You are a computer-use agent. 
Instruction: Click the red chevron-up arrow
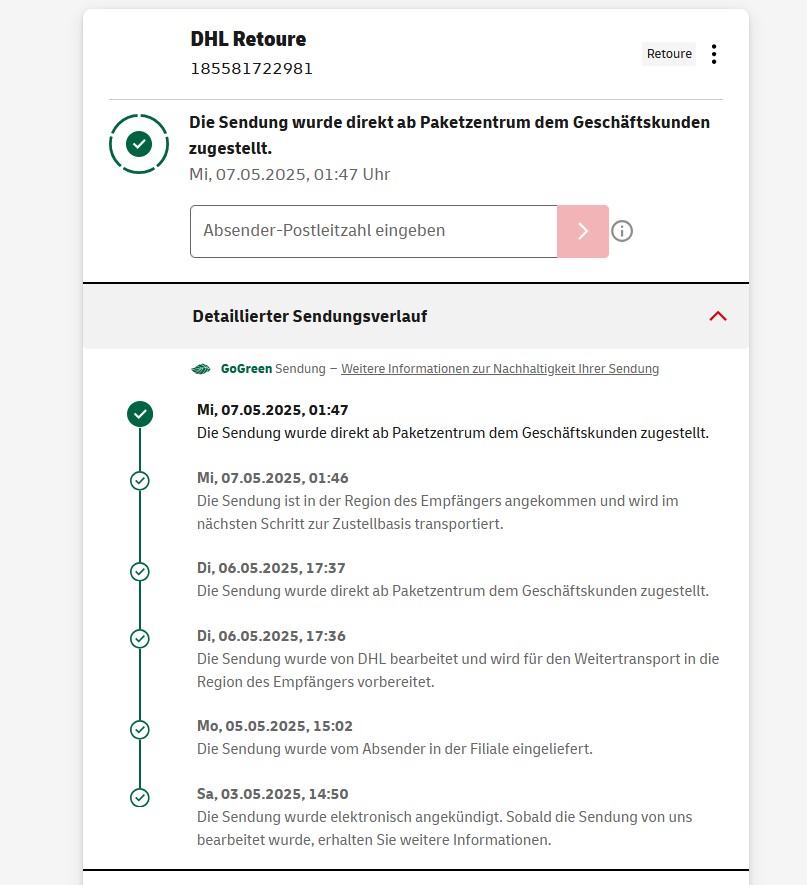(x=718, y=316)
